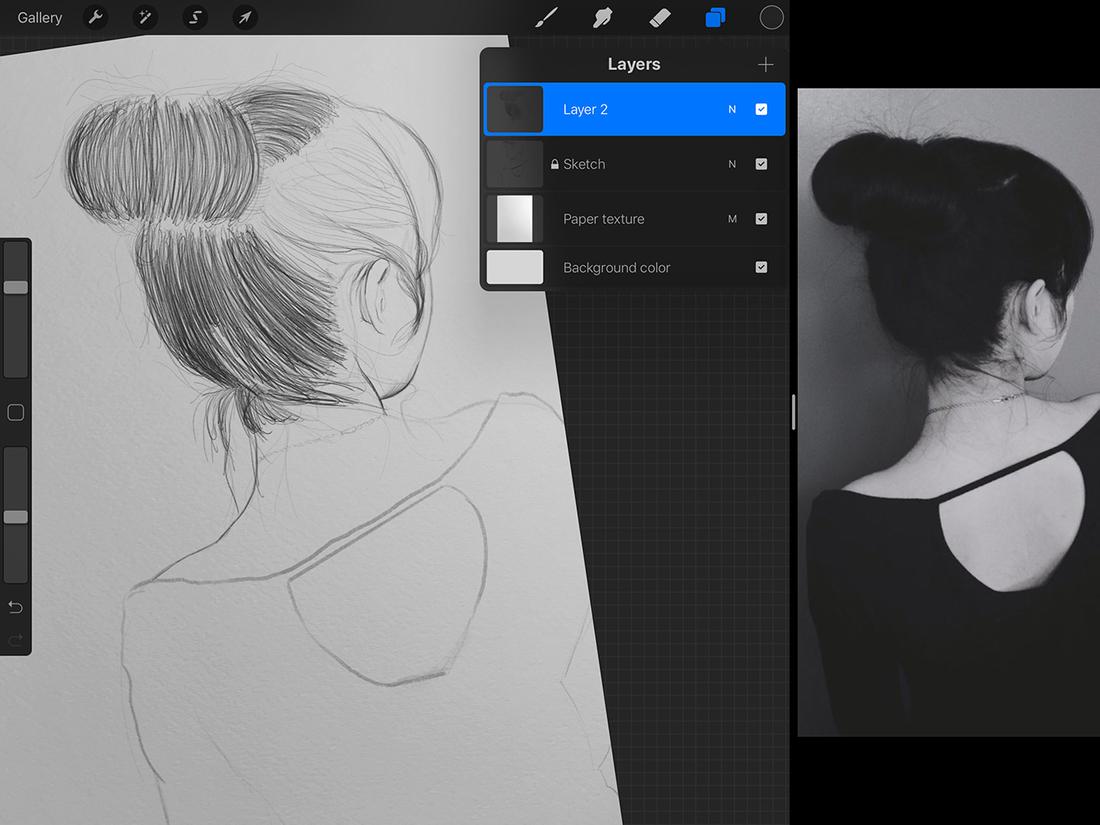Open the Sketch layer's N blend mode
1100x825 pixels.
click(731, 164)
